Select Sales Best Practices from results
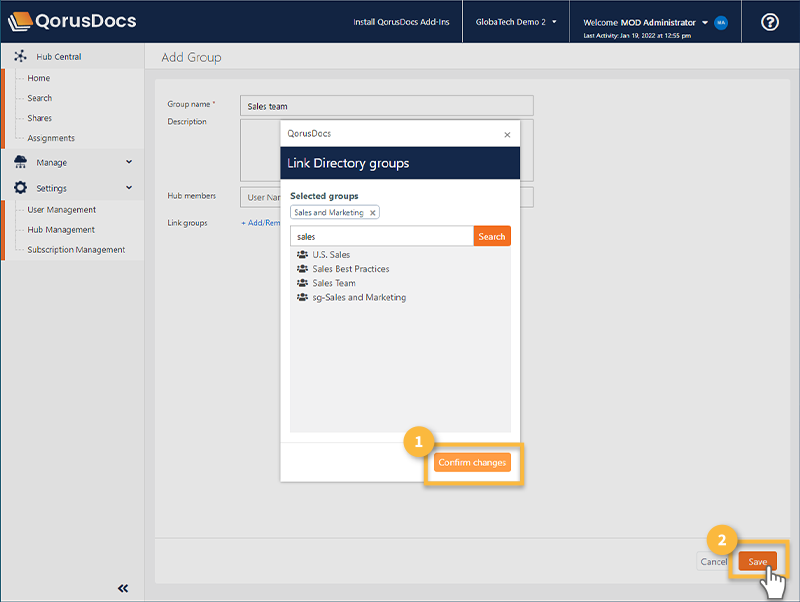800x602 pixels. [x=351, y=268]
